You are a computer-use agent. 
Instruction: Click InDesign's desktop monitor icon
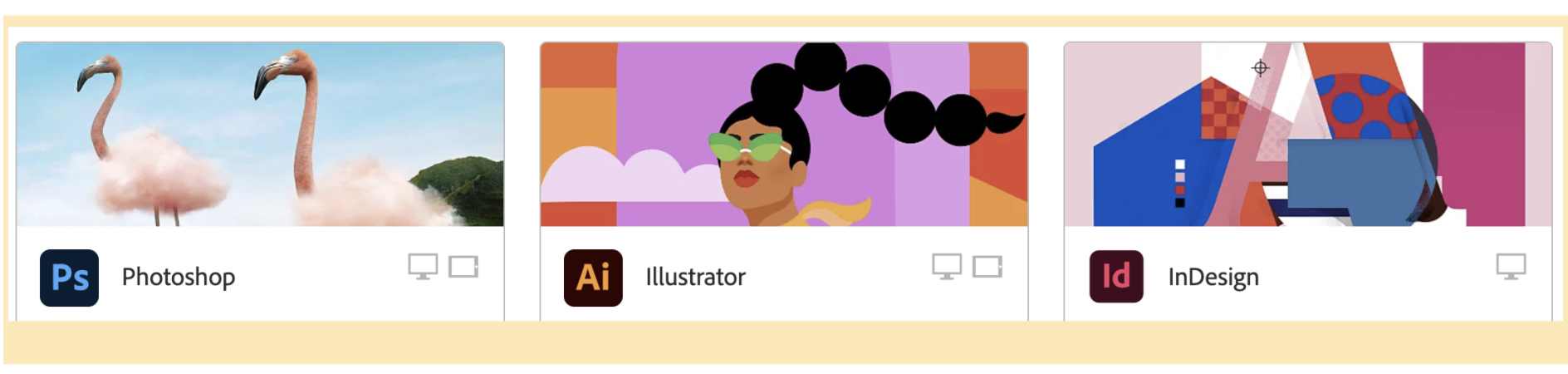(1512, 267)
